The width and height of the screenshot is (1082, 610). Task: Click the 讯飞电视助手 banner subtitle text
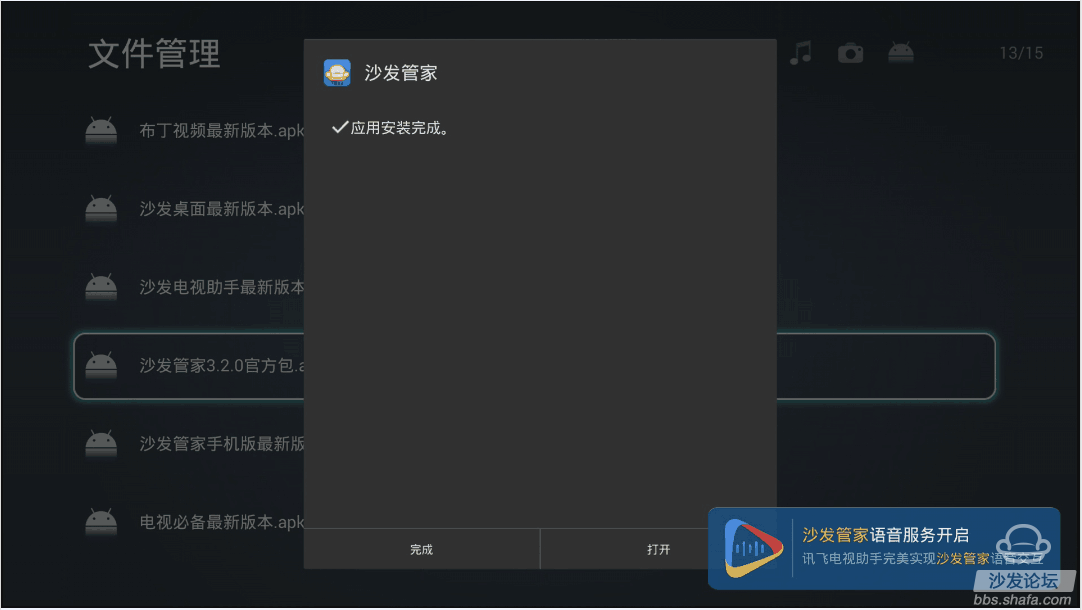coord(923,558)
